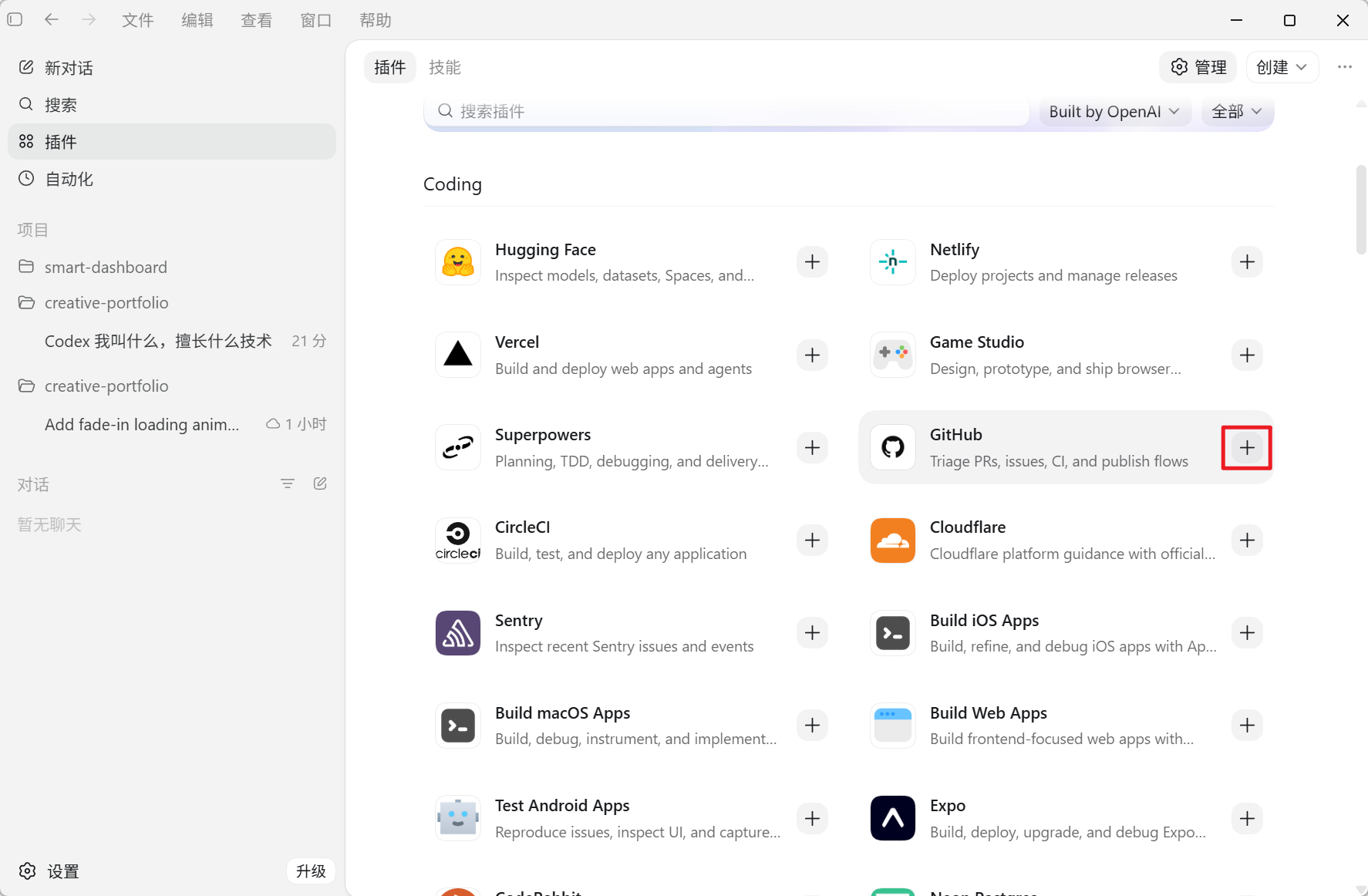Screen dimensions: 1368x896
Task: Add the Build iOS Apps plugin
Action: pyautogui.click(x=1247, y=633)
